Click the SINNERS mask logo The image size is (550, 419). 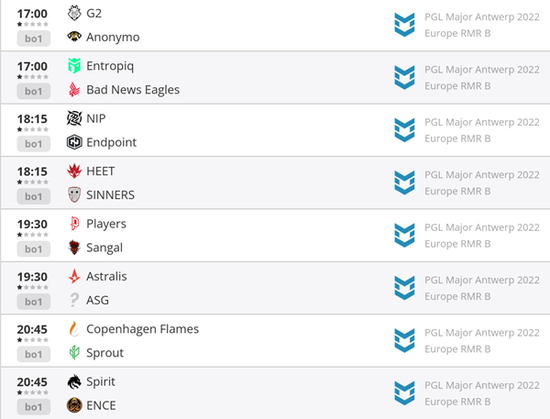[x=74, y=195]
